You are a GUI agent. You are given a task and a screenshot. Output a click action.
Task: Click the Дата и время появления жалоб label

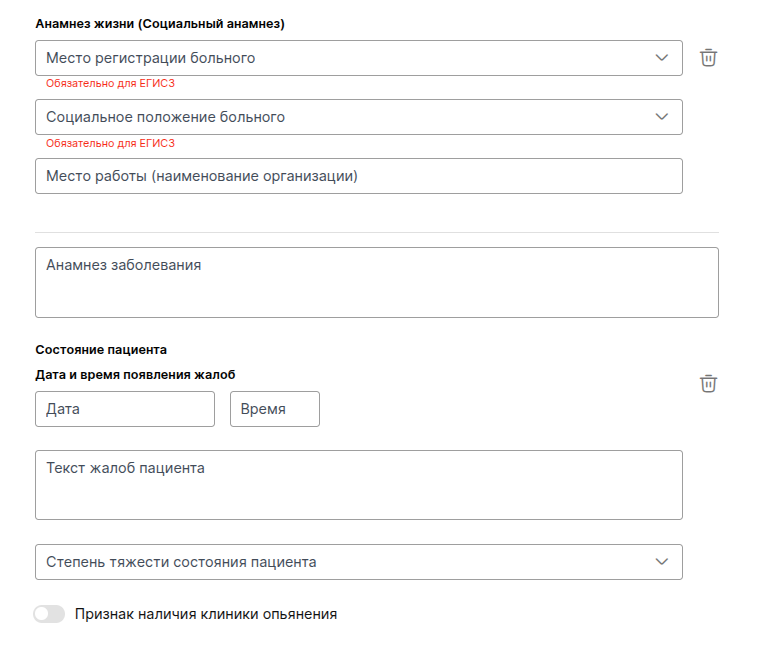(135, 374)
